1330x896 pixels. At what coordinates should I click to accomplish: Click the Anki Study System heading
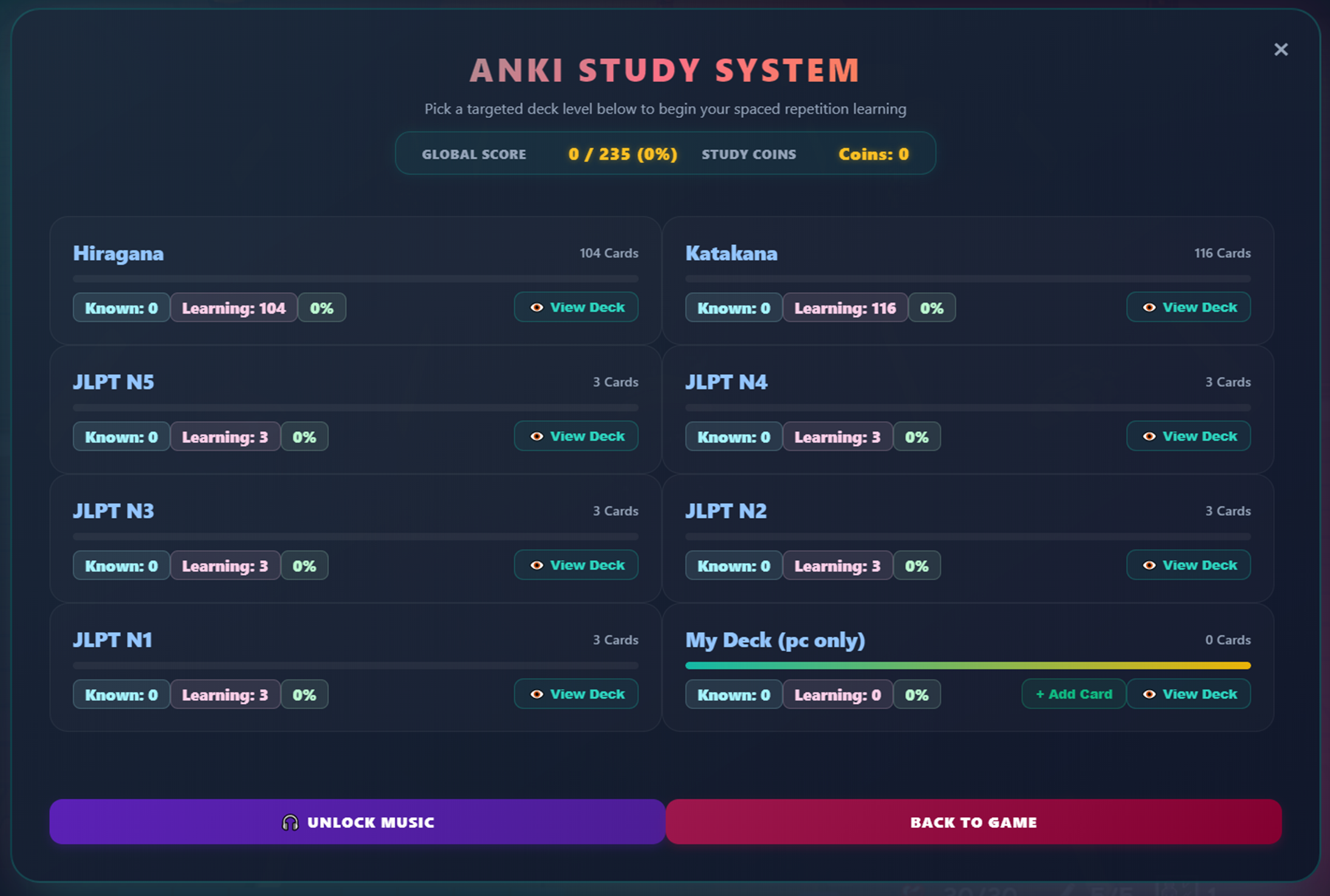click(x=665, y=70)
